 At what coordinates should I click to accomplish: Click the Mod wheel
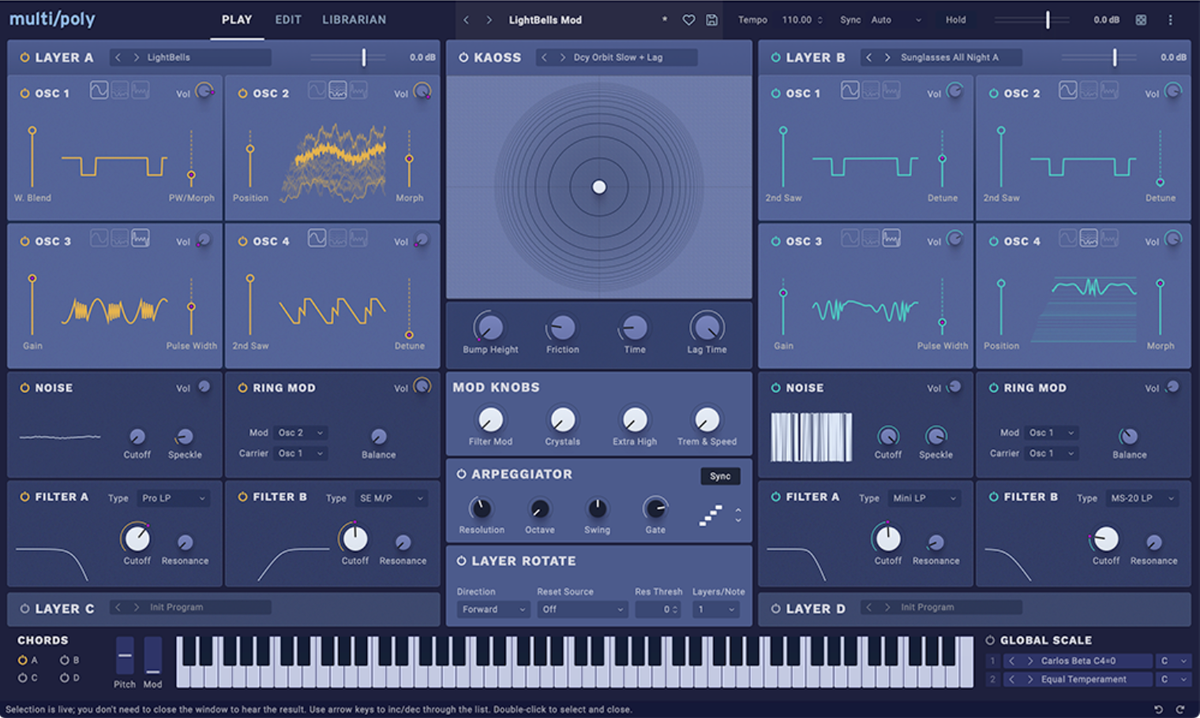click(153, 656)
